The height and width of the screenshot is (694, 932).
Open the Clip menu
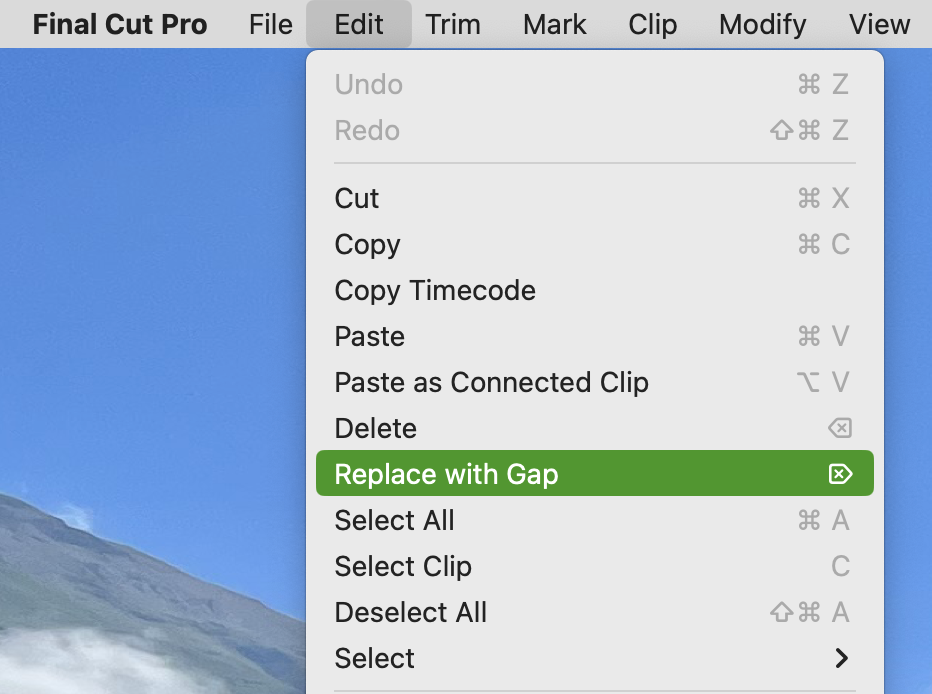click(x=653, y=24)
